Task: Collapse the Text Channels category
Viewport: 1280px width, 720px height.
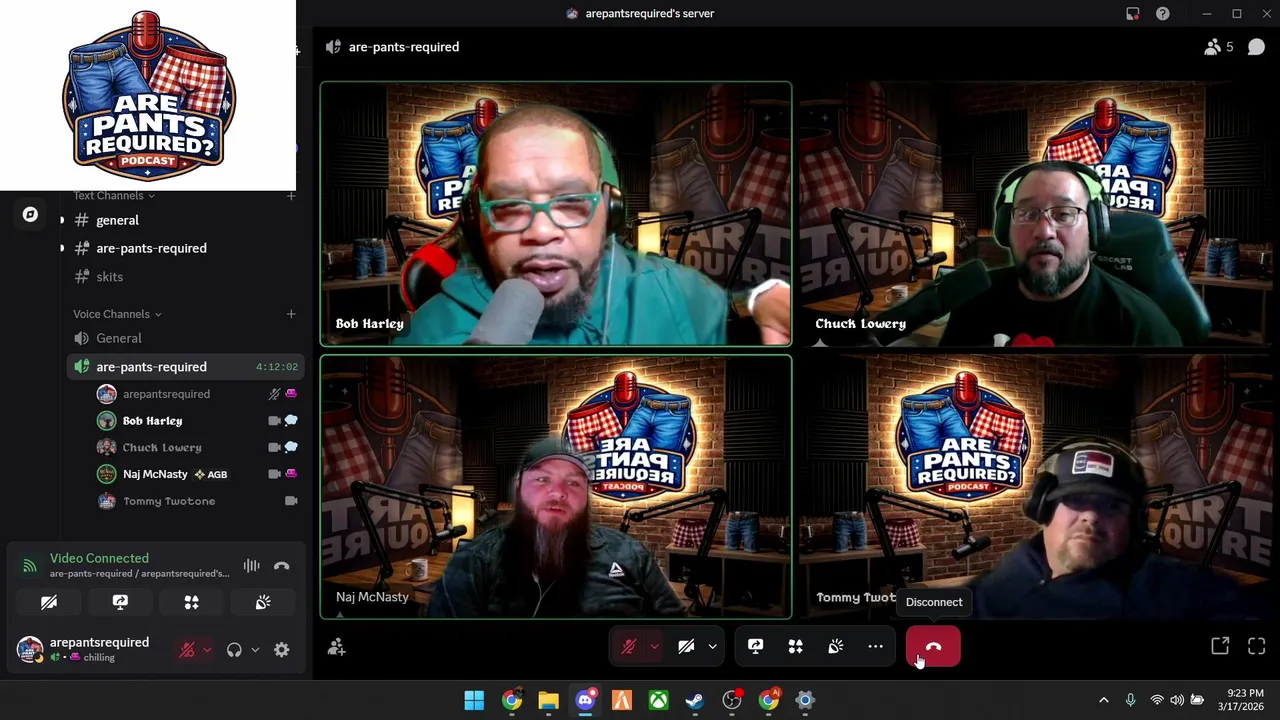Action: 114,195
